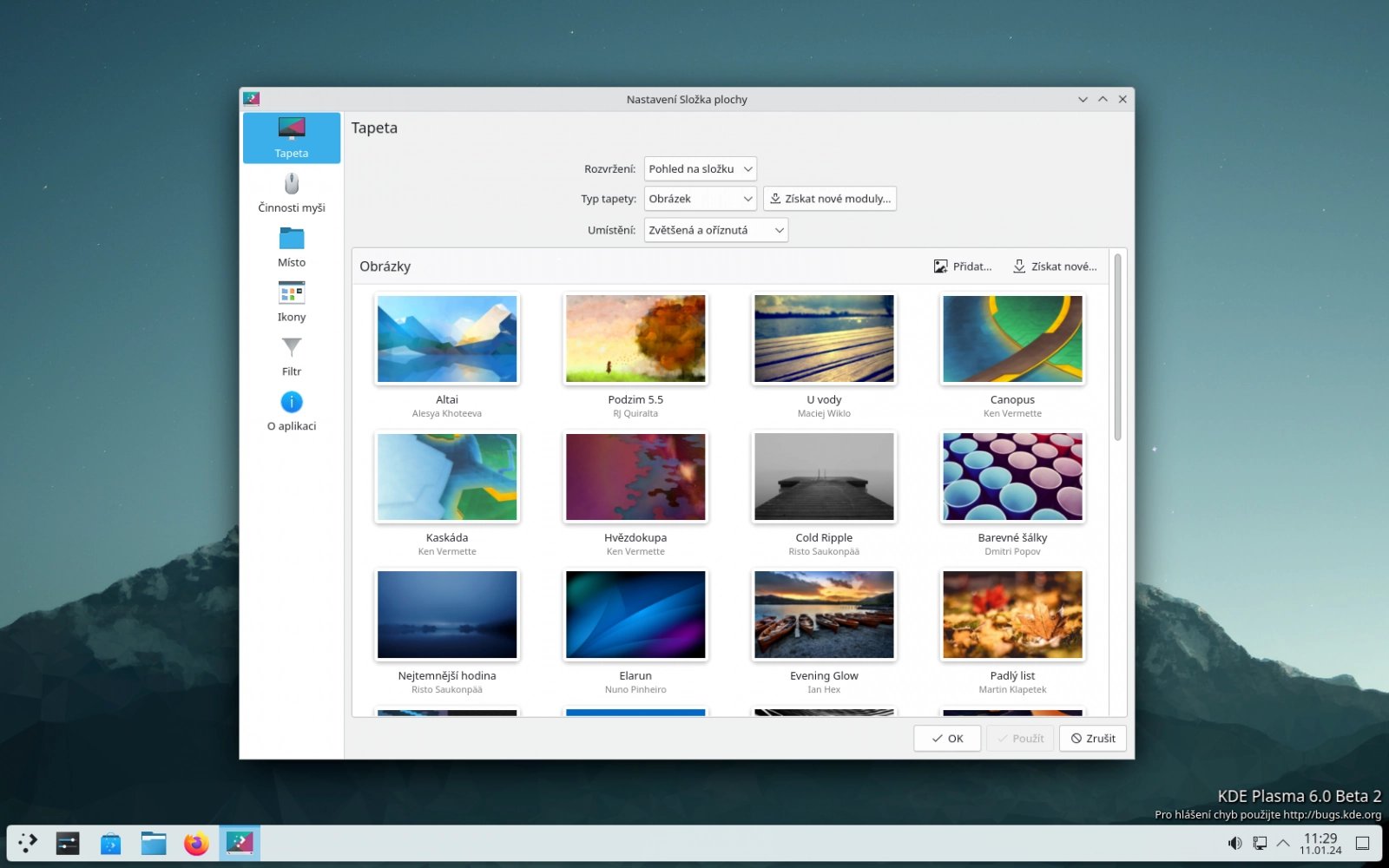Expand the Umístění dropdown
The height and width of the screenshot is (868, 1389).
715,230
